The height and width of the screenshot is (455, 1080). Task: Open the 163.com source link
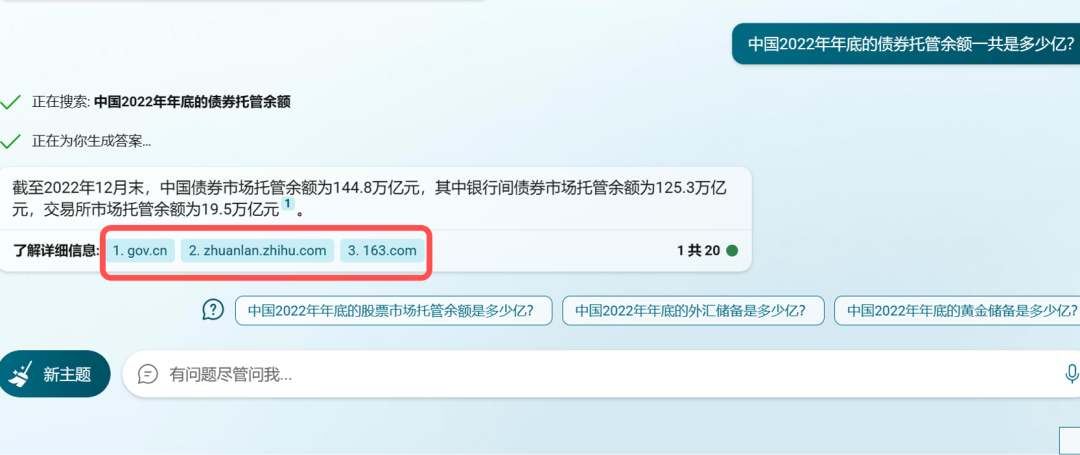[382, 251]
